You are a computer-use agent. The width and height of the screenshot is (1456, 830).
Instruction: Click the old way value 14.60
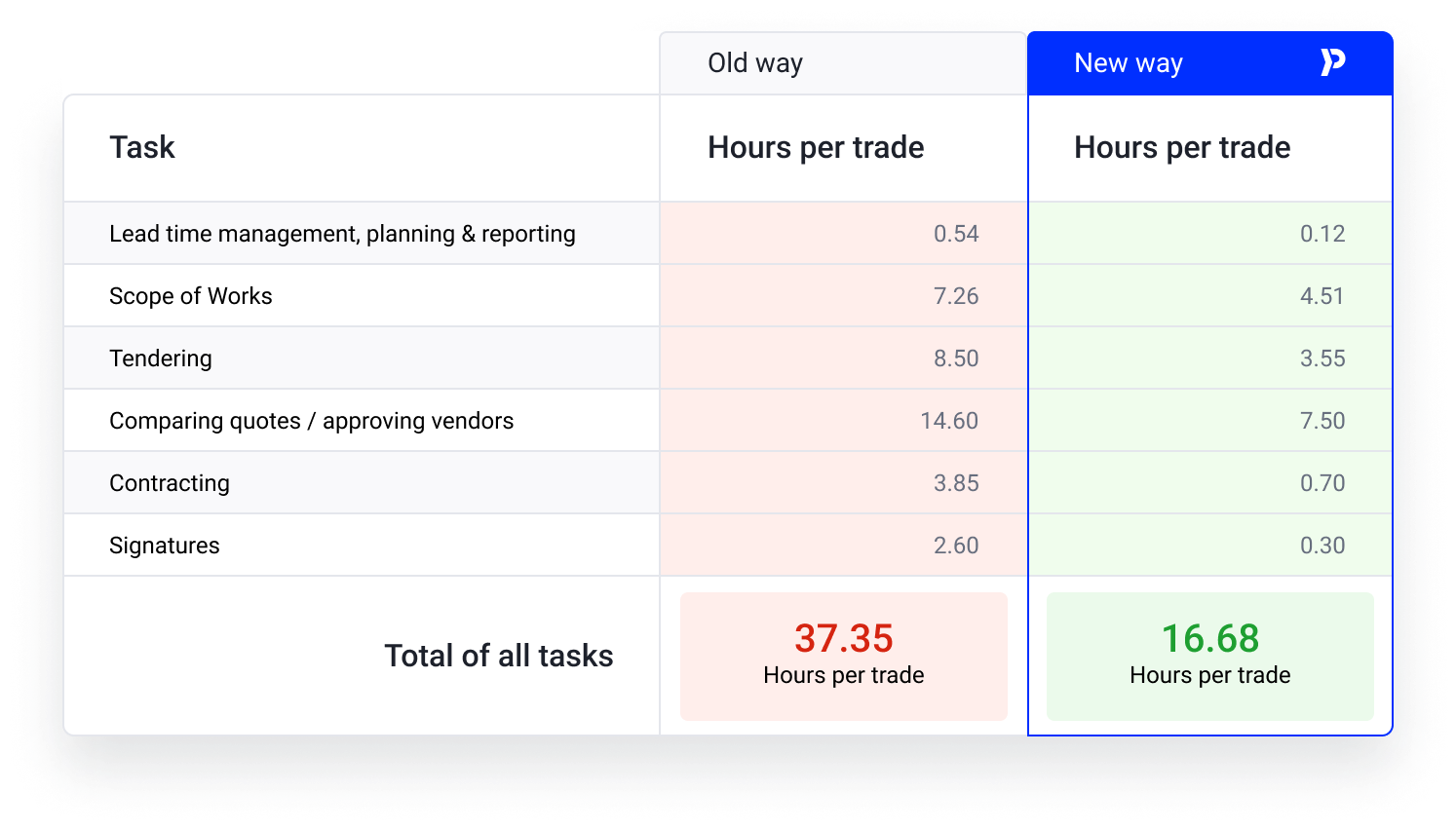(949, 421)
